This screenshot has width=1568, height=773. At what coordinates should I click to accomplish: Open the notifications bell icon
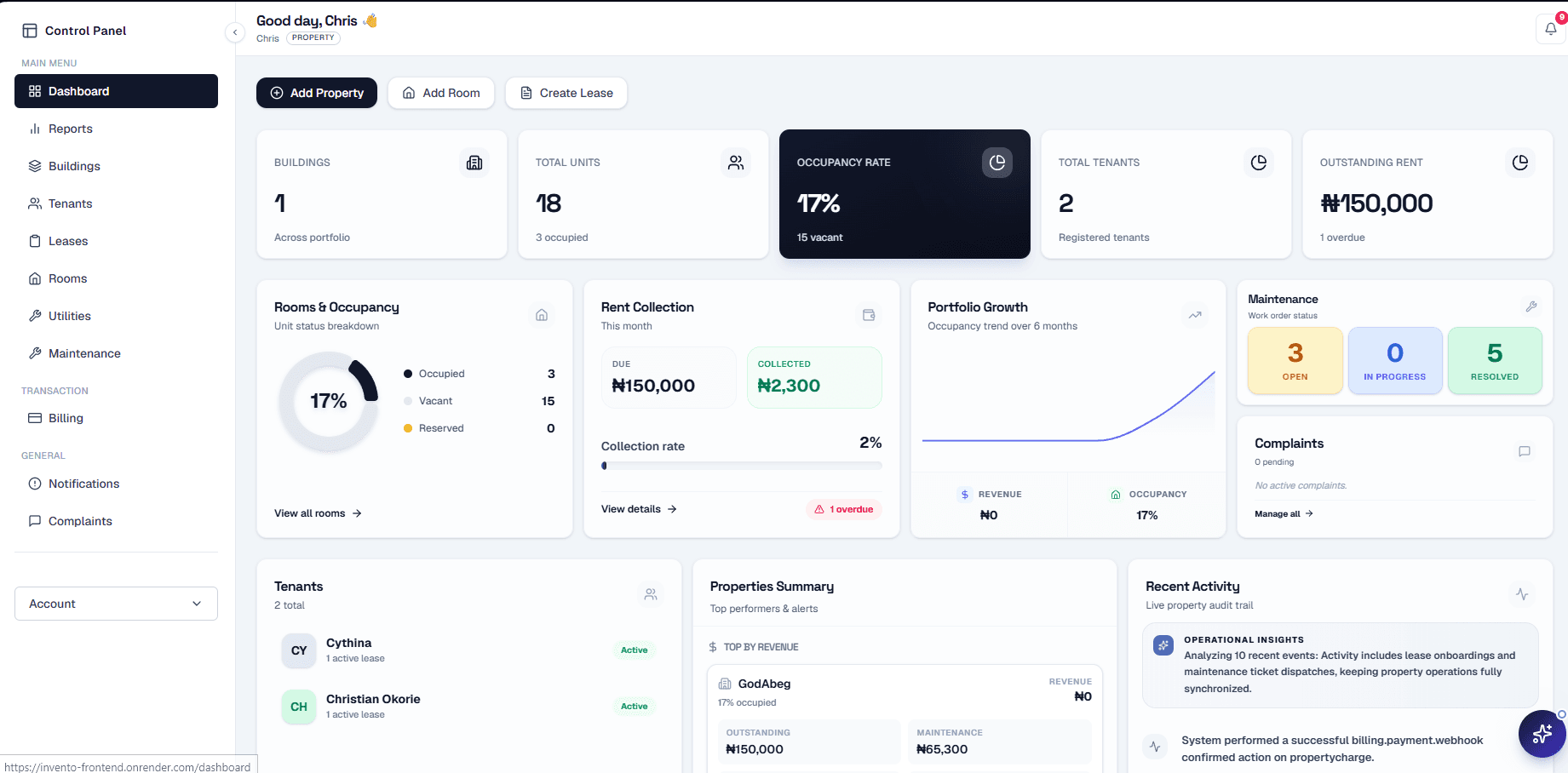tap(1550, 29)
